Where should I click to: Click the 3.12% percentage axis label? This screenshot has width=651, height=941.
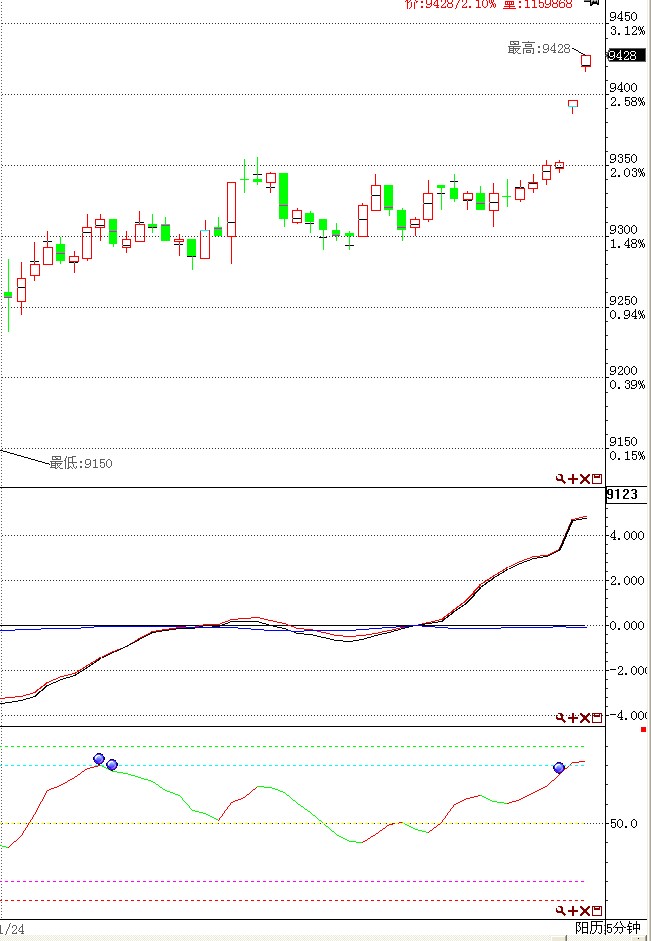pos(628,31)
